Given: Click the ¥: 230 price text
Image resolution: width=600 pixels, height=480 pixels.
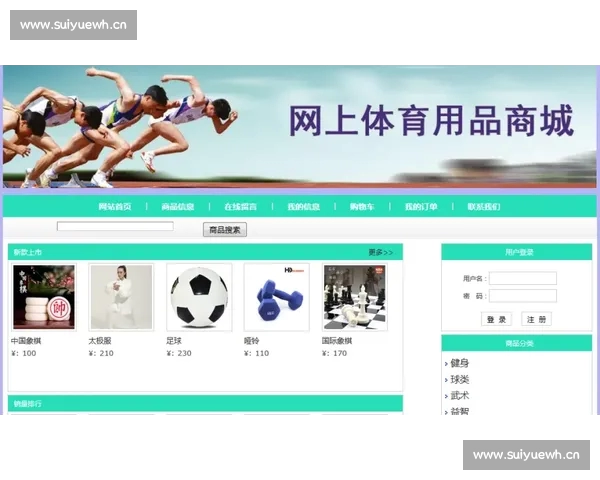Looking at the screenshot, I should (179, 353).
